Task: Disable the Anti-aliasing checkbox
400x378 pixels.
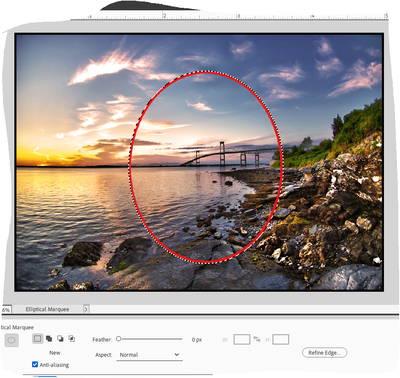Action: point(35,364)
